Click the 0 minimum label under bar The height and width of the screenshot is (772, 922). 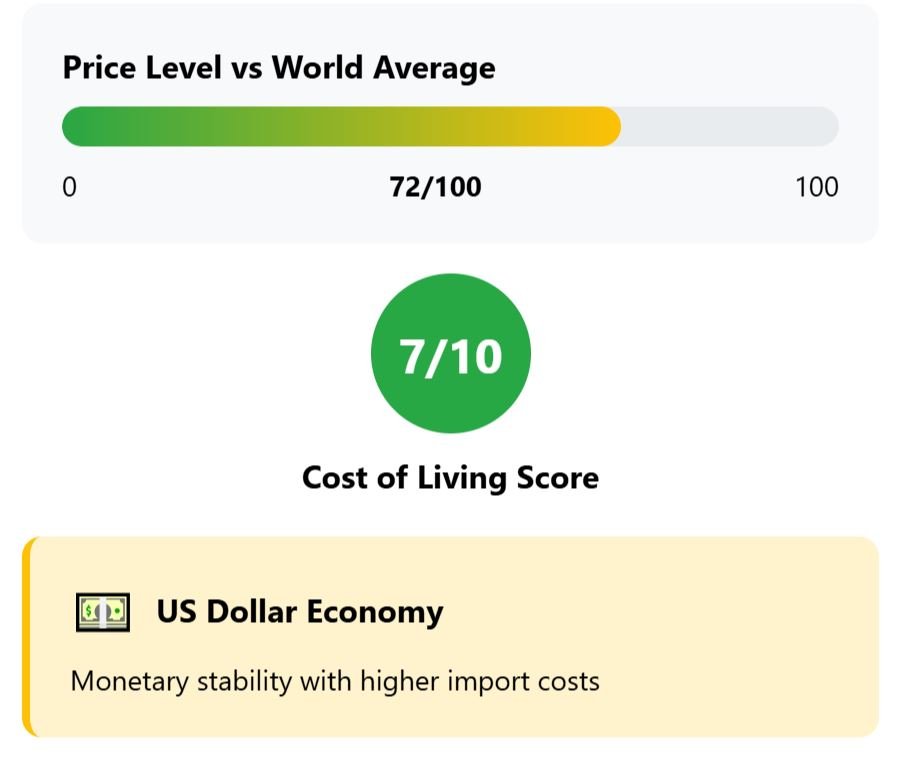pos(69,187)
